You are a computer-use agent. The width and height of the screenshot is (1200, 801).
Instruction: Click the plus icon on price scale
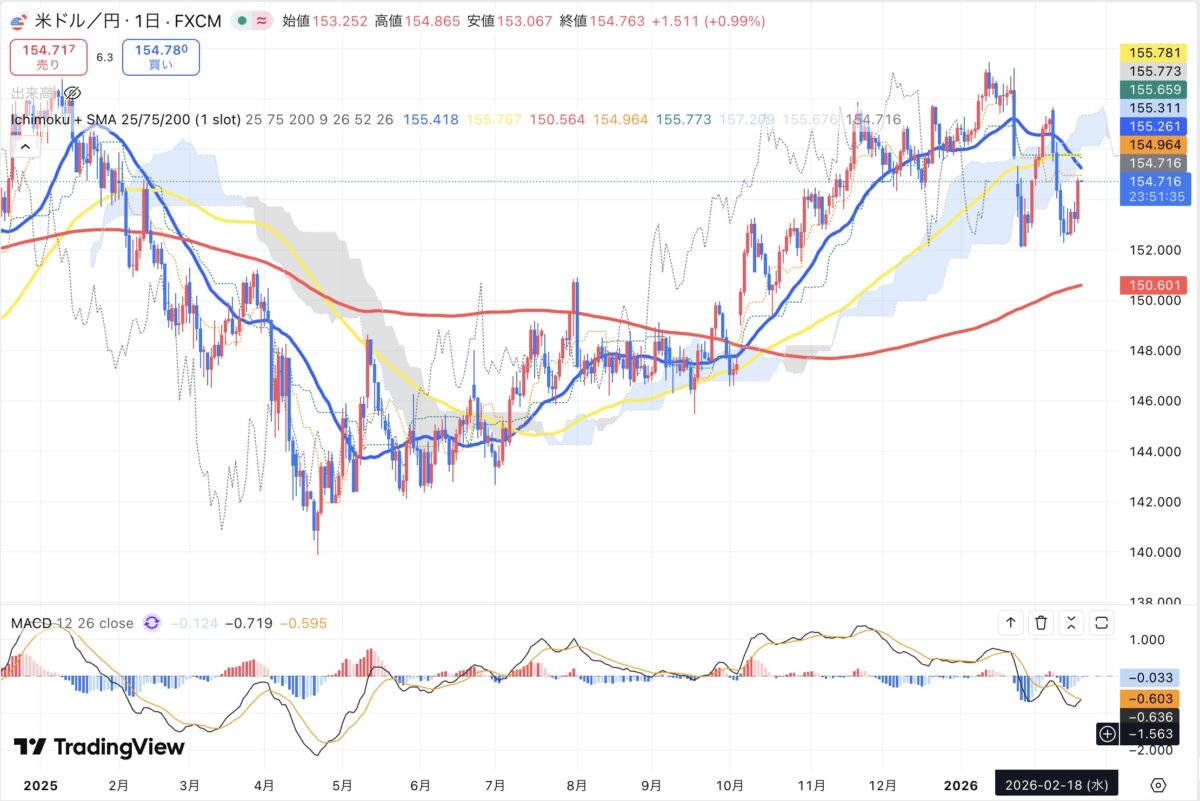[1107, 733]
